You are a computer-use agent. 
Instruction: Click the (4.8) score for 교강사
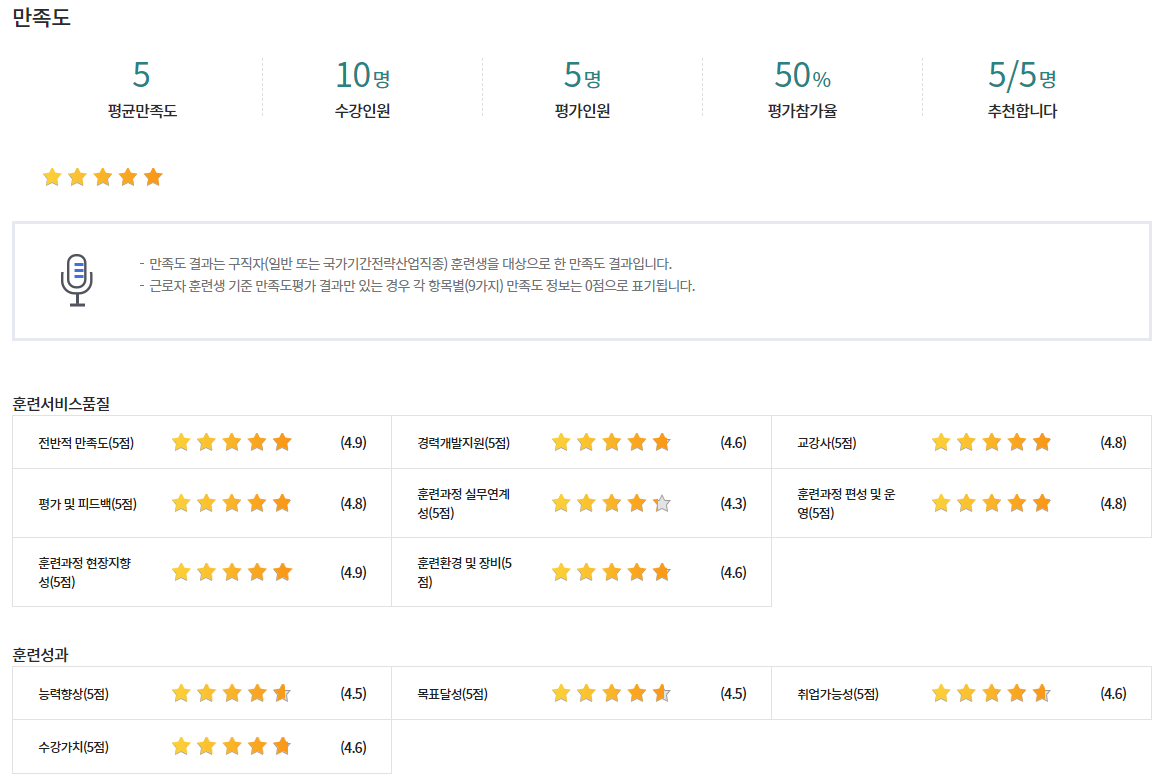coord(1113,443)
